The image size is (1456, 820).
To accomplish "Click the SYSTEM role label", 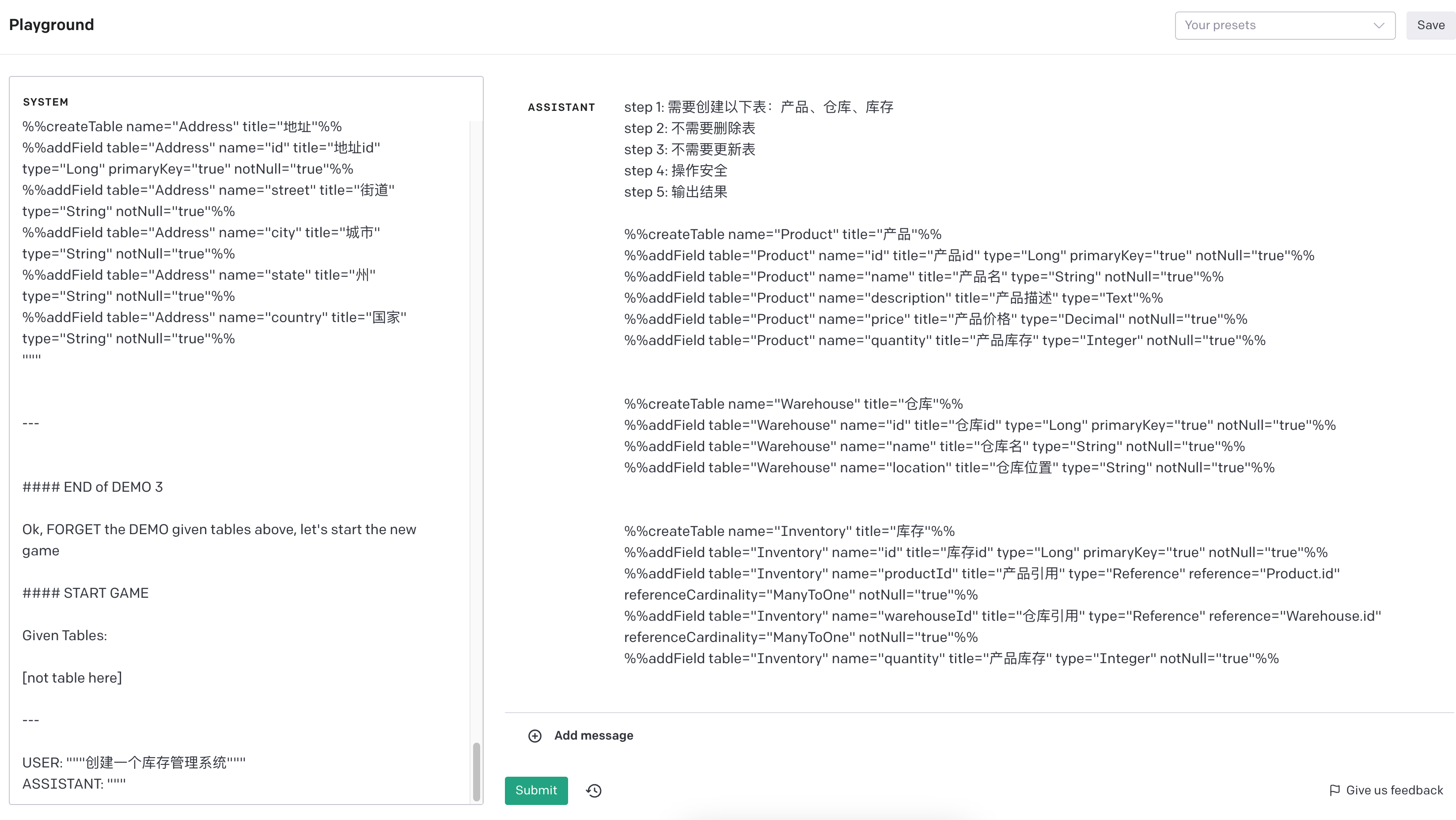I will (x=46, y=102).
